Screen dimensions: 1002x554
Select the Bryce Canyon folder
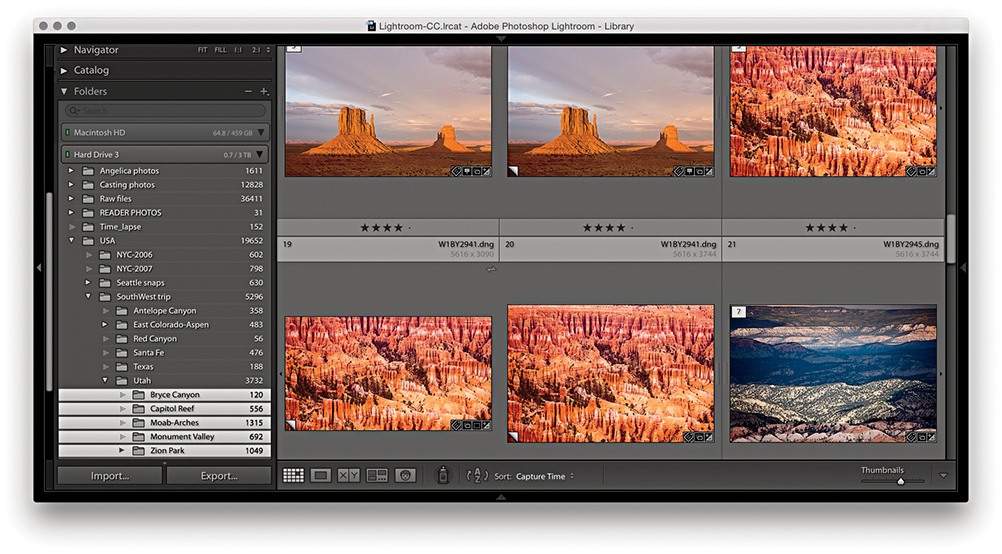point(175,395)
